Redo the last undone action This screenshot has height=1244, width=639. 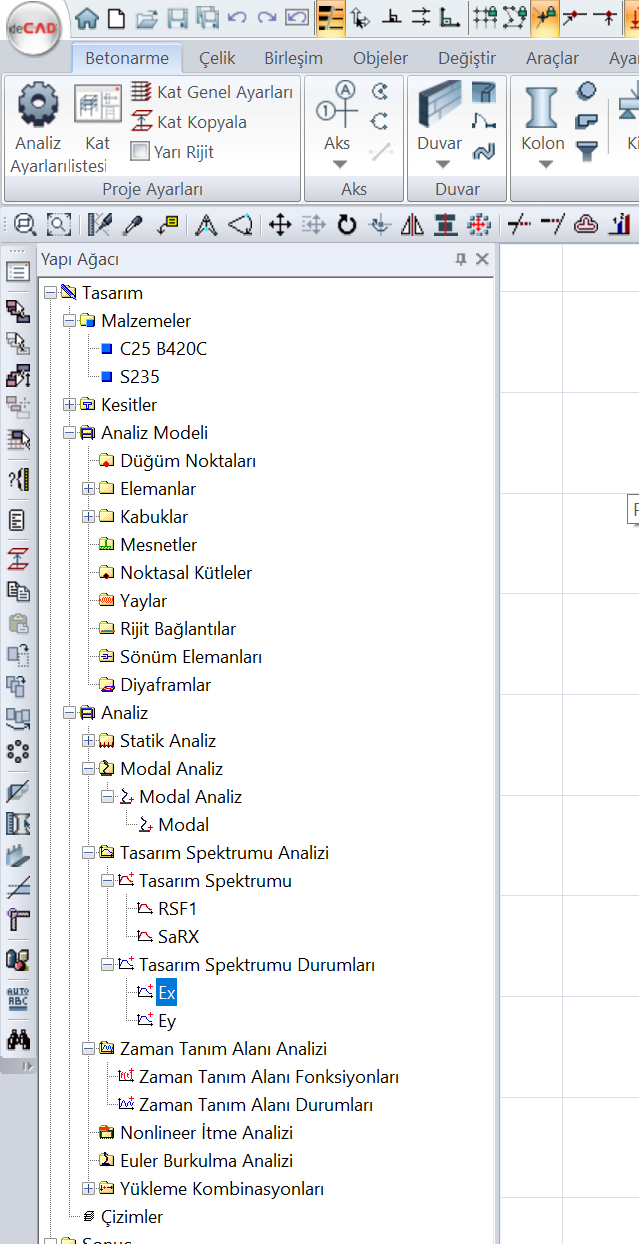tap(267, 17)
